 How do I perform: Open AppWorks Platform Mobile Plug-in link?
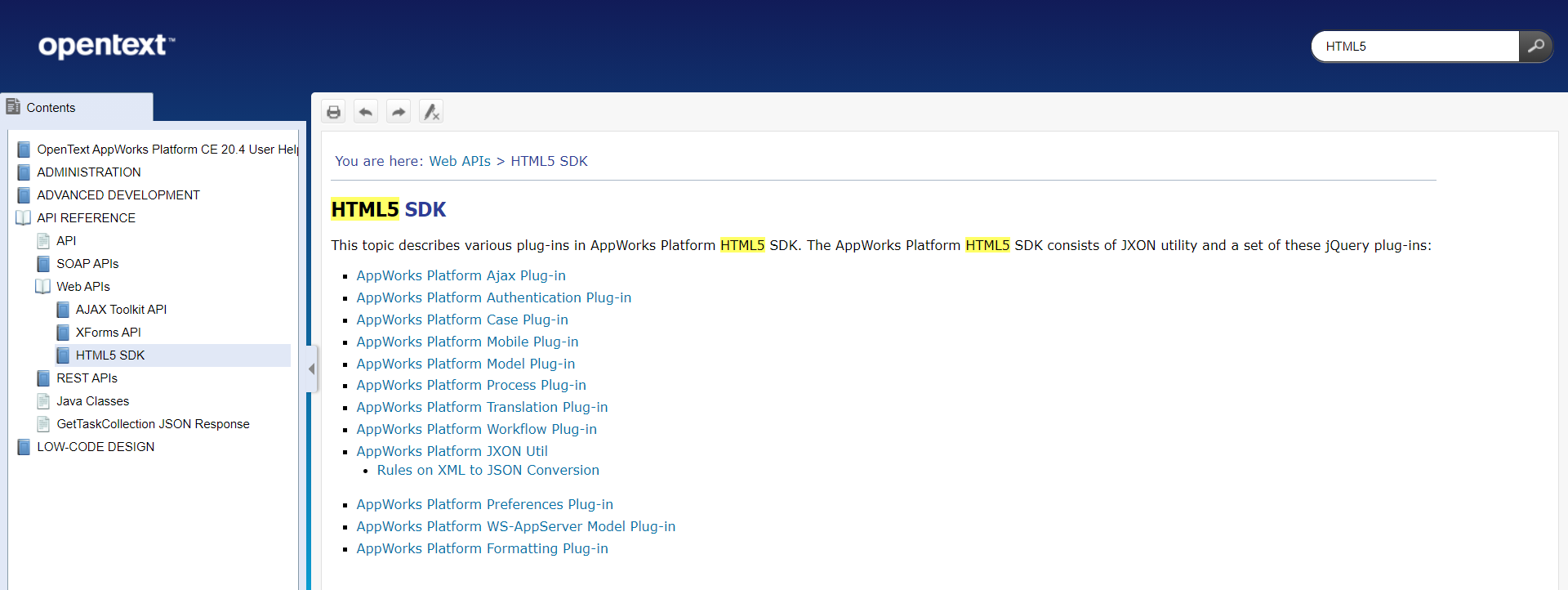tap(467, 342)
